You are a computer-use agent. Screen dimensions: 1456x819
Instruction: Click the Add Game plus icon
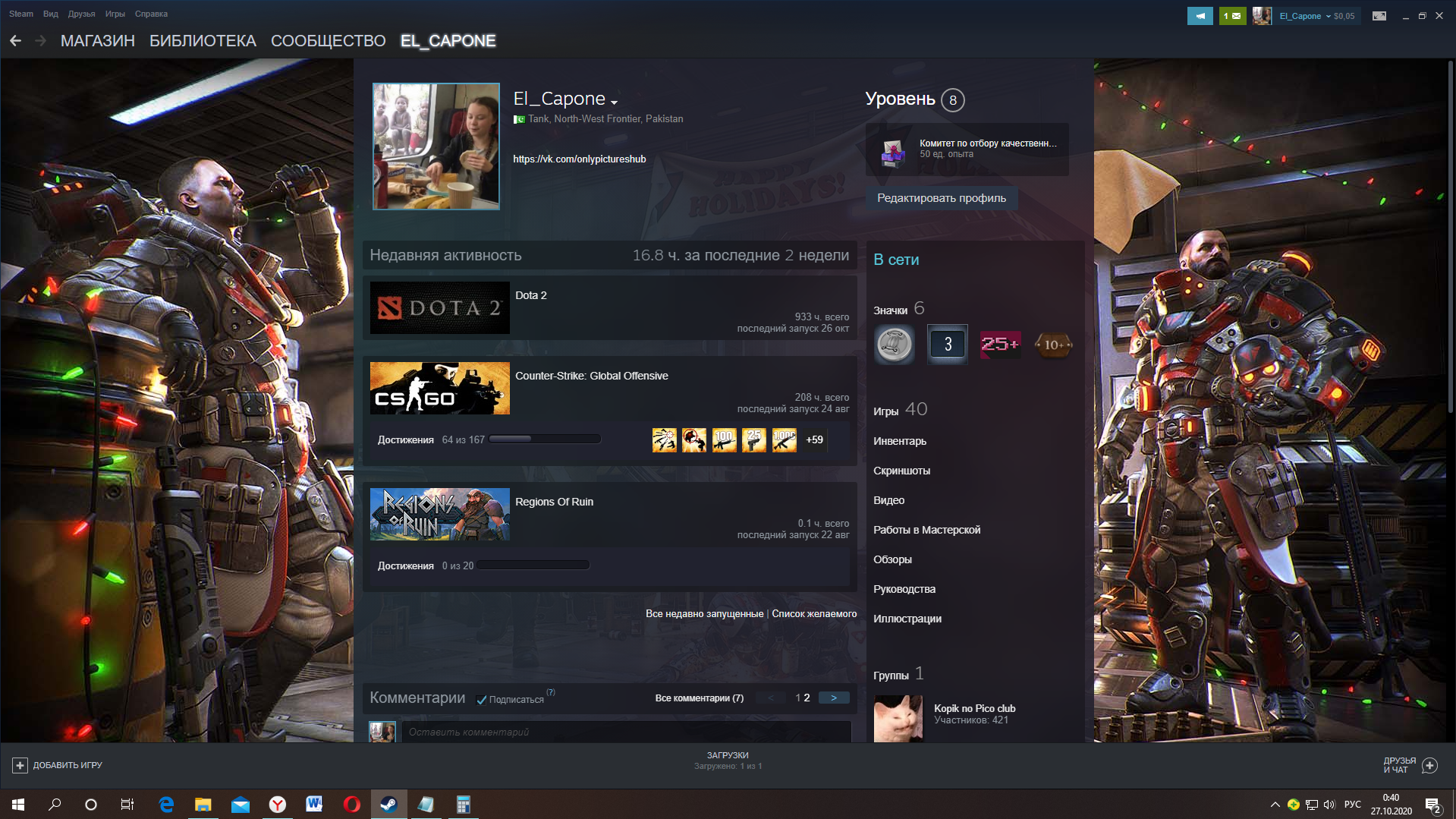[x=20, y=765]
